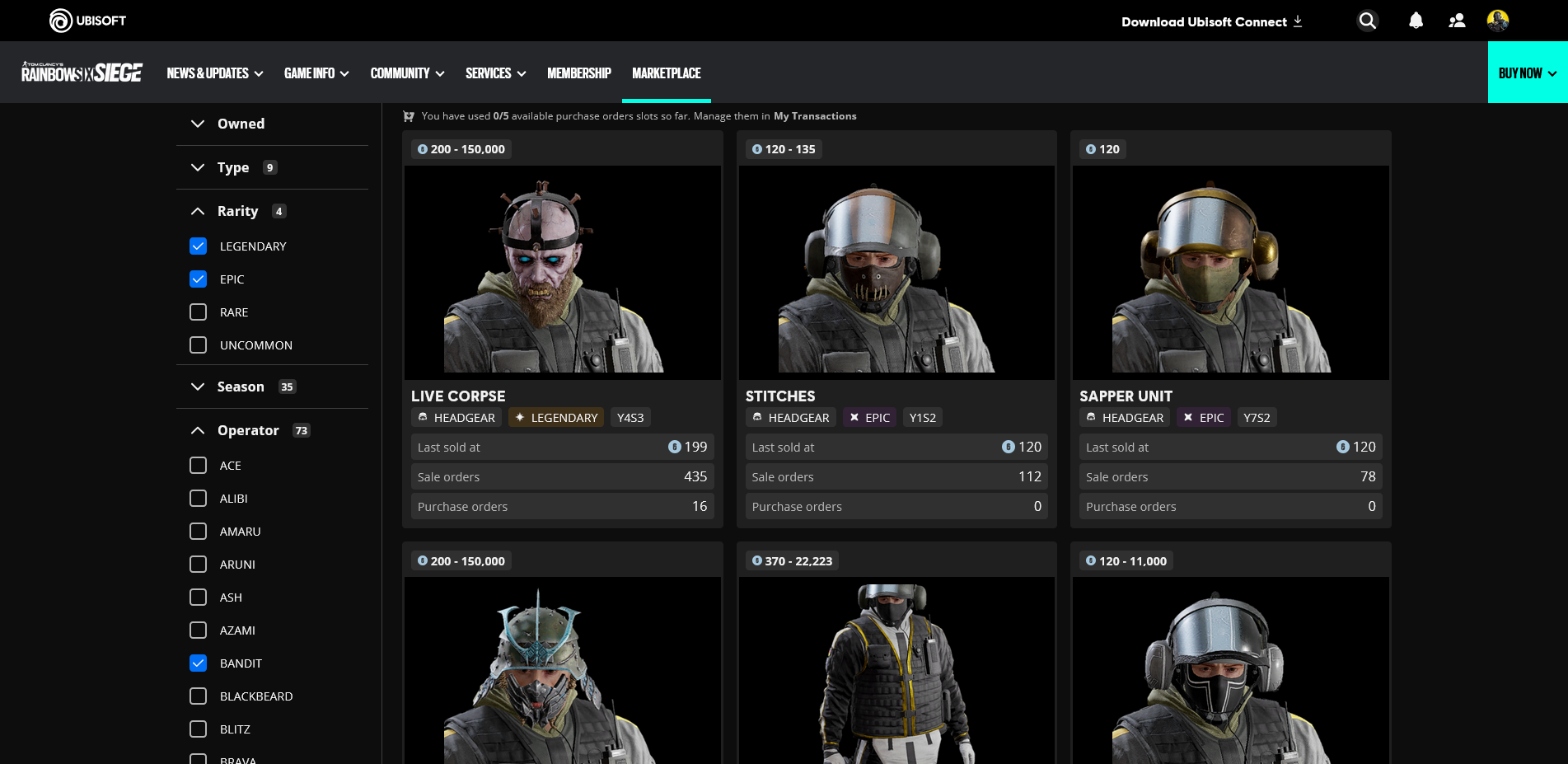This screenshot has width=1568, height=764.
Task: Click the Y7S2 season tag
Action: point(1257,417)
